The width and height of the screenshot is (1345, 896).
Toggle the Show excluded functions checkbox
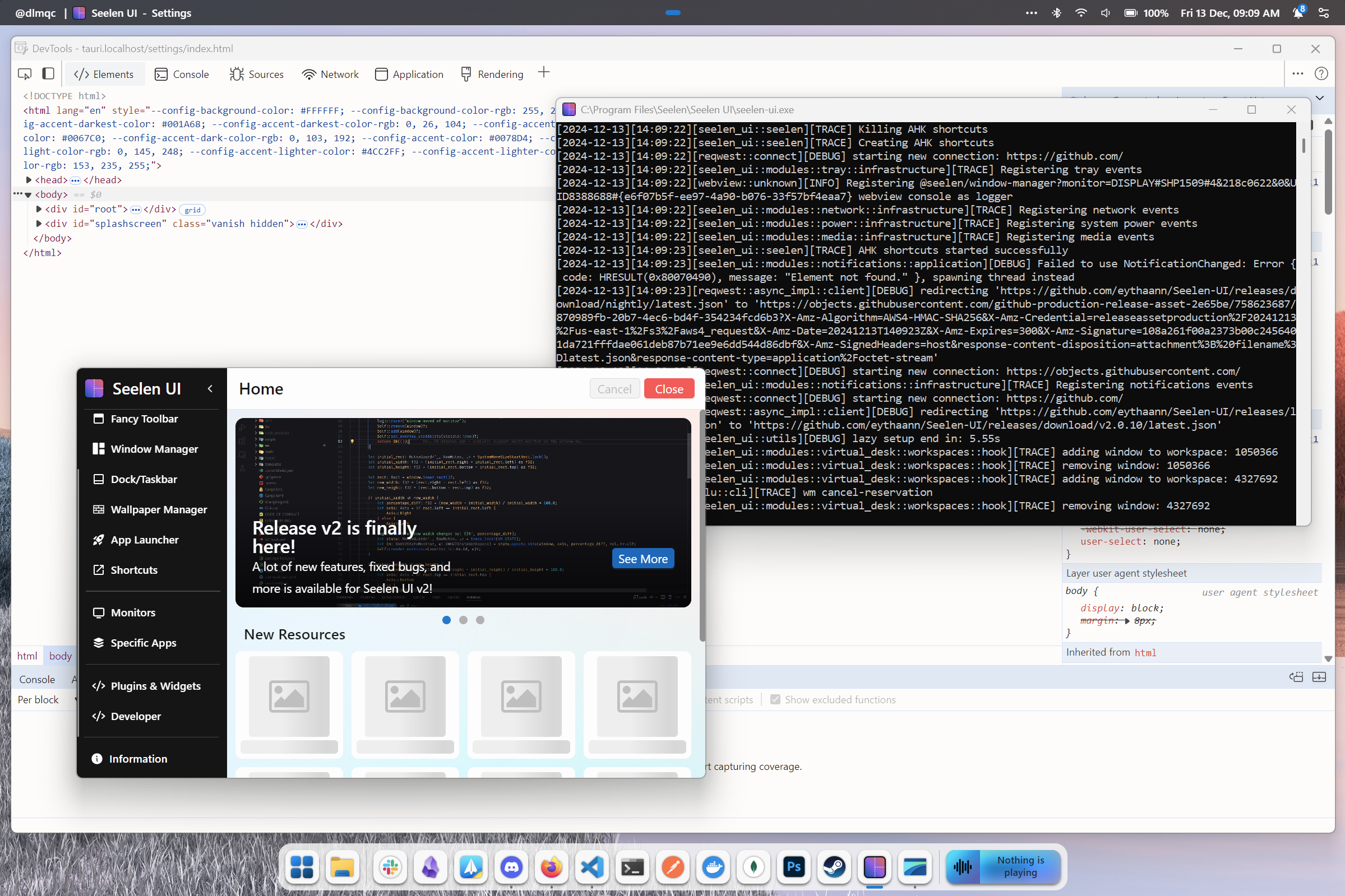click(775, 699)
